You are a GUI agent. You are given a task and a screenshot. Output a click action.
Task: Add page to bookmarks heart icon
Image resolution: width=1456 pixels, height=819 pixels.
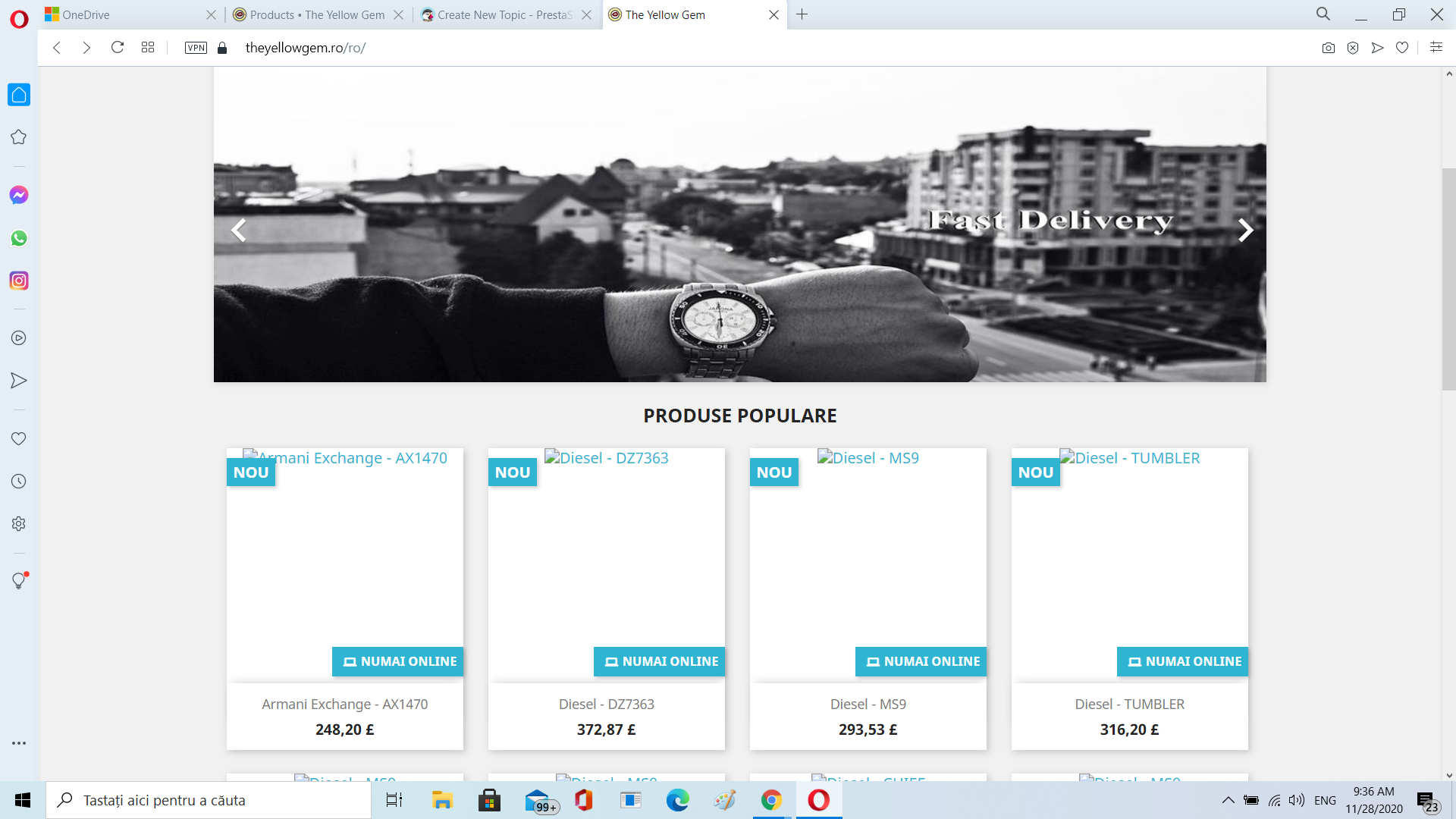tap(1402, 48)
